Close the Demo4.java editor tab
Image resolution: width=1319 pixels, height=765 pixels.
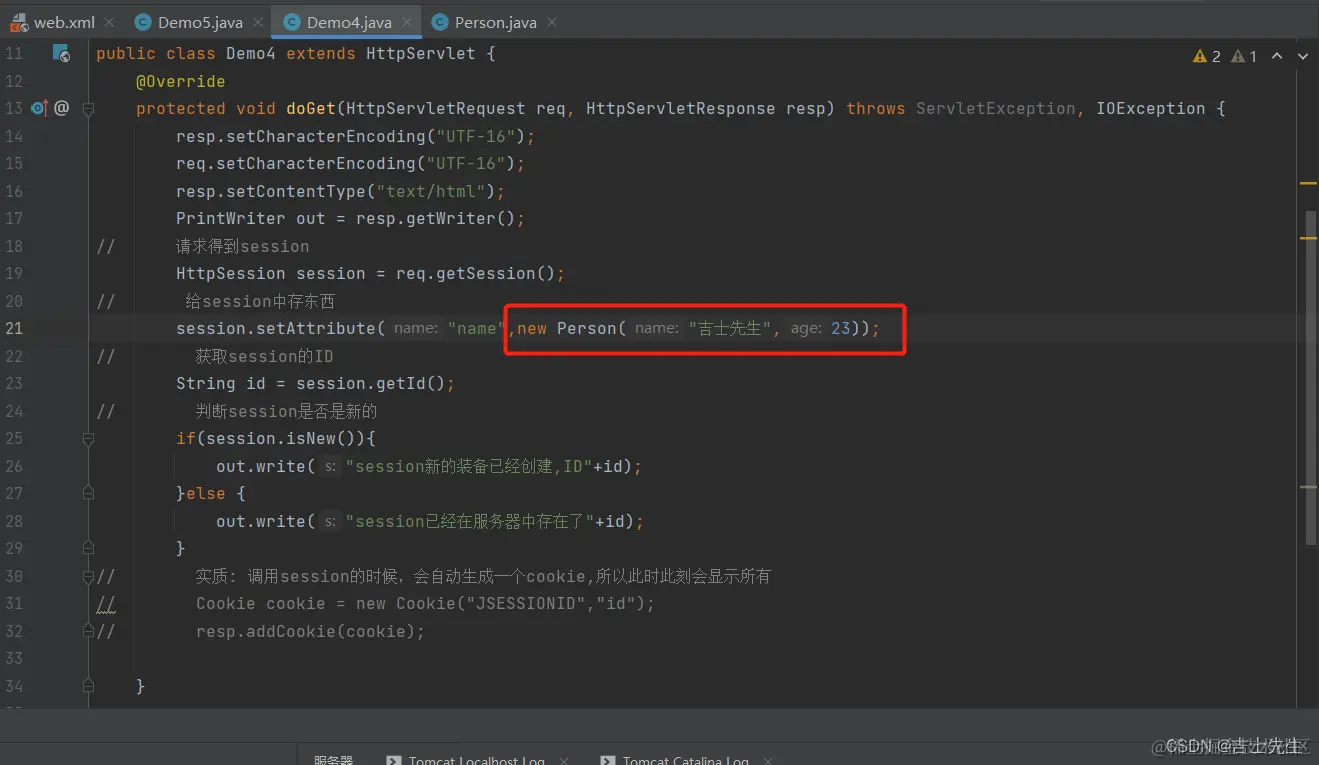[x=406, y=22]
